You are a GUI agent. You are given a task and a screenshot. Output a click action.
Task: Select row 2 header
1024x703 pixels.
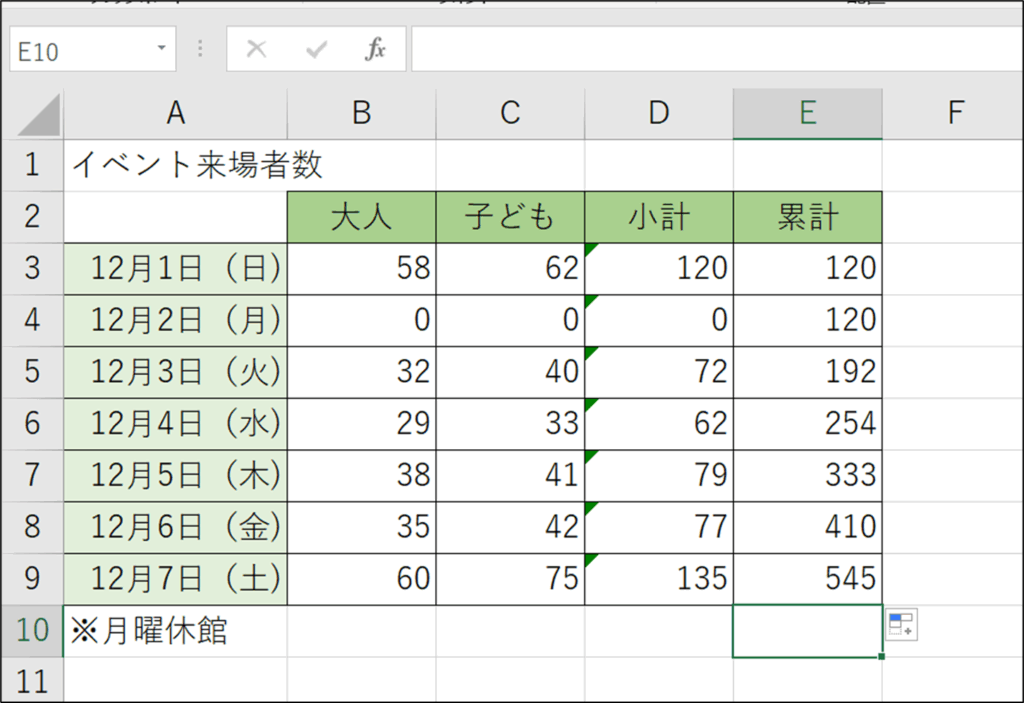[x=32, y=217]
